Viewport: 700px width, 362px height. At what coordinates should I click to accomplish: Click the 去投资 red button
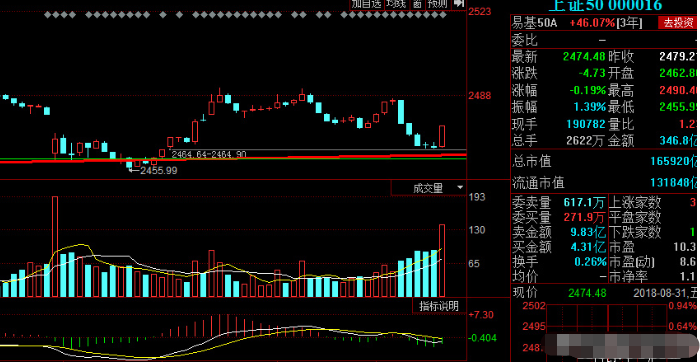(678, 23)
